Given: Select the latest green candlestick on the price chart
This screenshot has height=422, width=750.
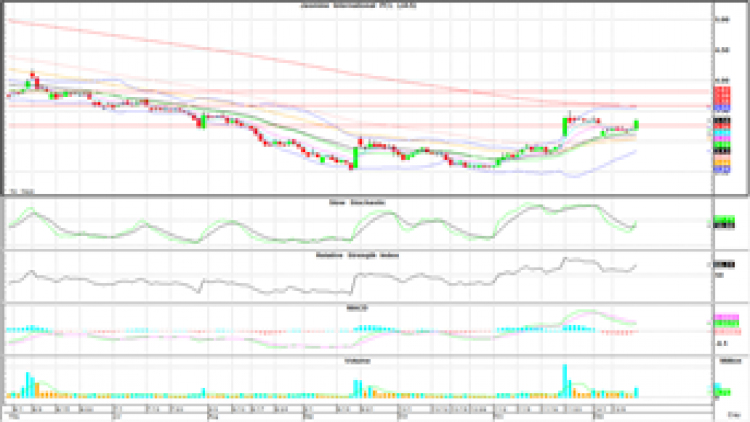Looking at the screenshot, I should 637,124.
